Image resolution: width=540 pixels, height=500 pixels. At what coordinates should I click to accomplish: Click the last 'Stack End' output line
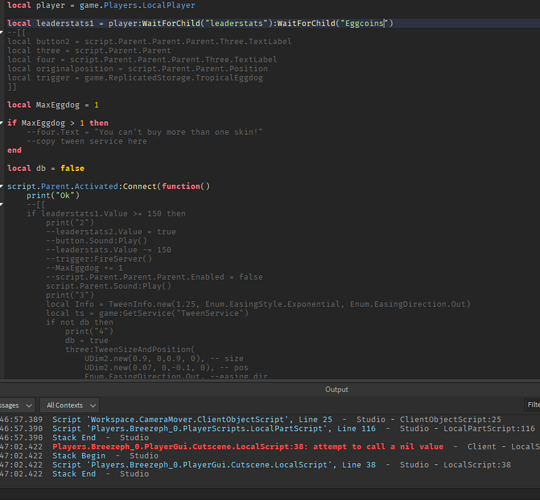74,474
